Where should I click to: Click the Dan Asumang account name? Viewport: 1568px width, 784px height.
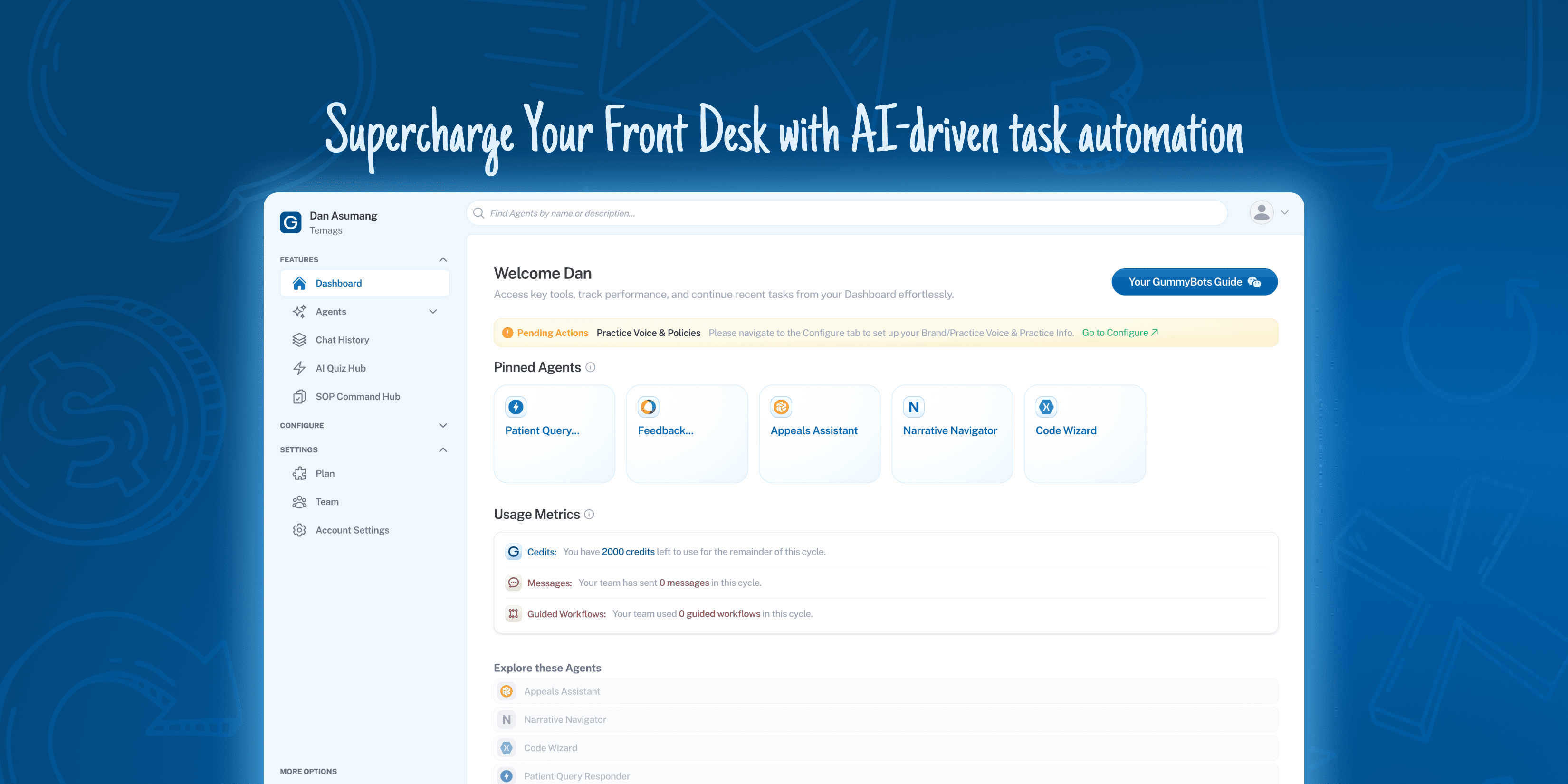[344, 215]
